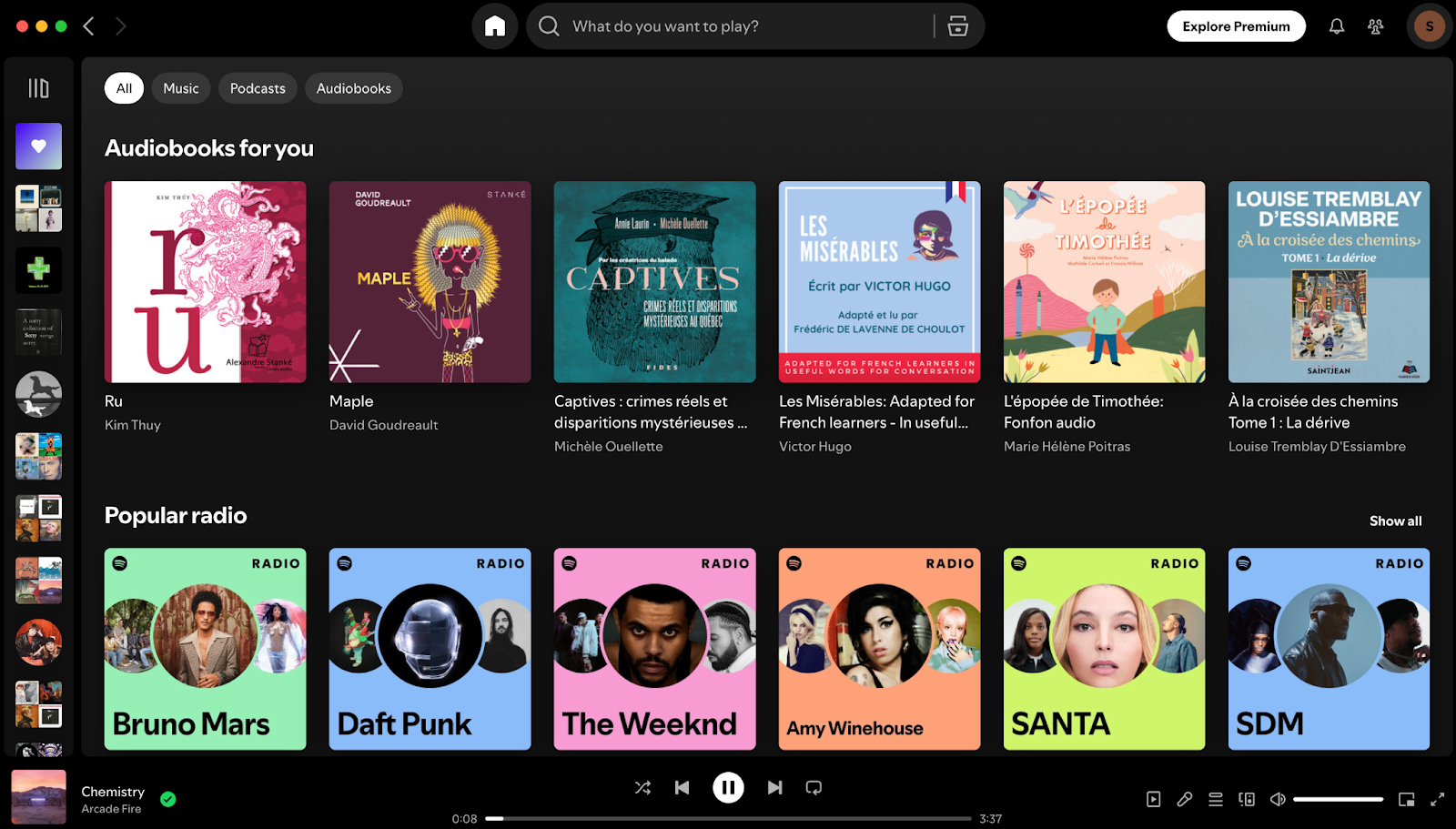Show all Popular radio stations
1456x829 pixels.
coord(1395,521)
